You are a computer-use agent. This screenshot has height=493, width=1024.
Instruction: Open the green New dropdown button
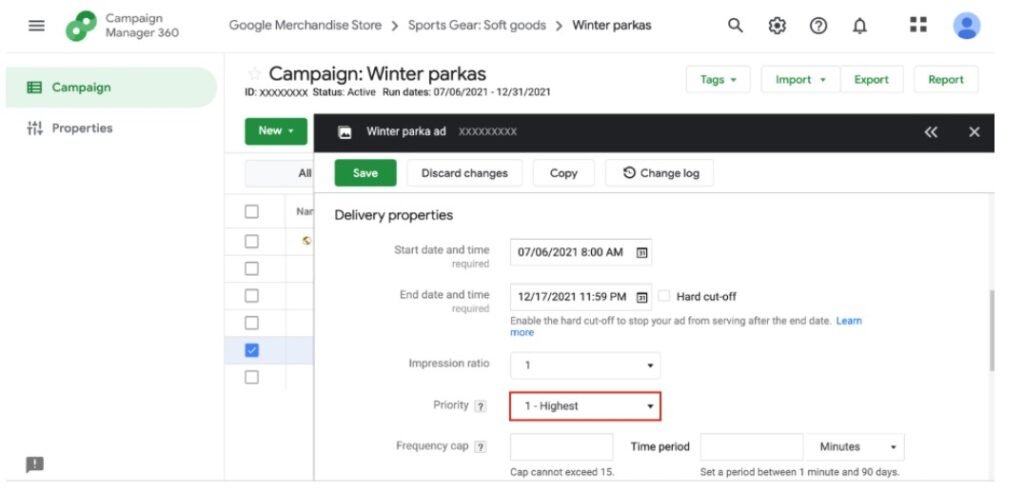click(x=276, y=131)
